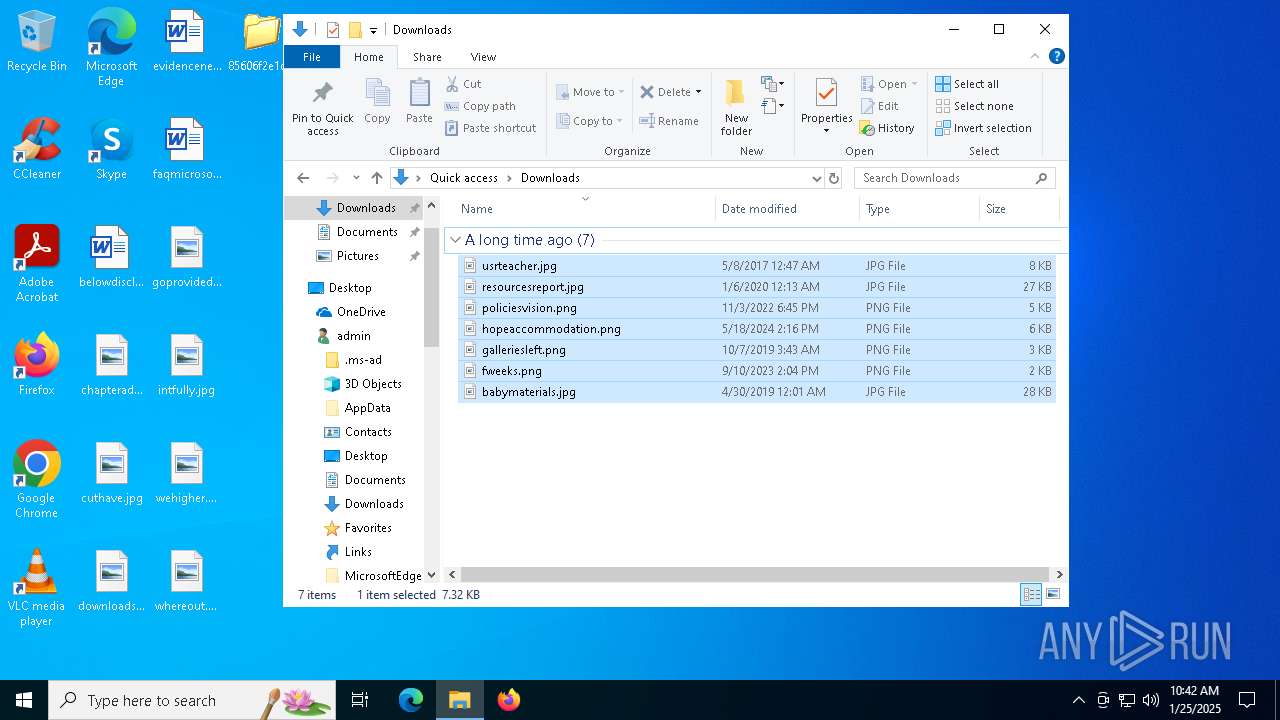This screenshot has height=720, width=1280.
Task: Switch to the Share ribbon tab
Action: point(427,57)
